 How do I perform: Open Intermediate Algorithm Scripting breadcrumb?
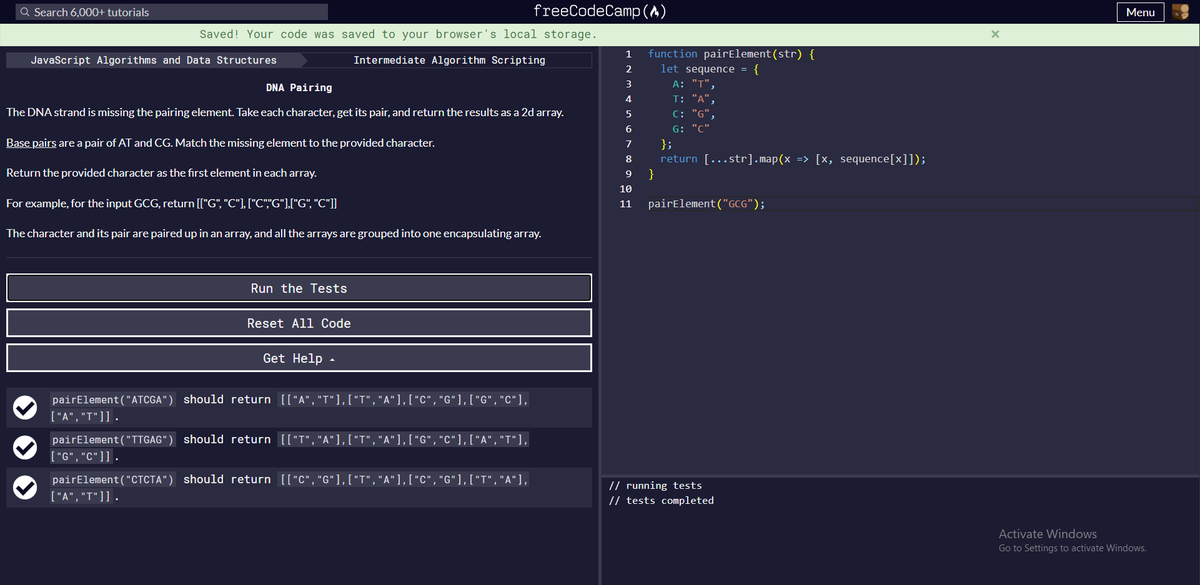pos(450,60)
